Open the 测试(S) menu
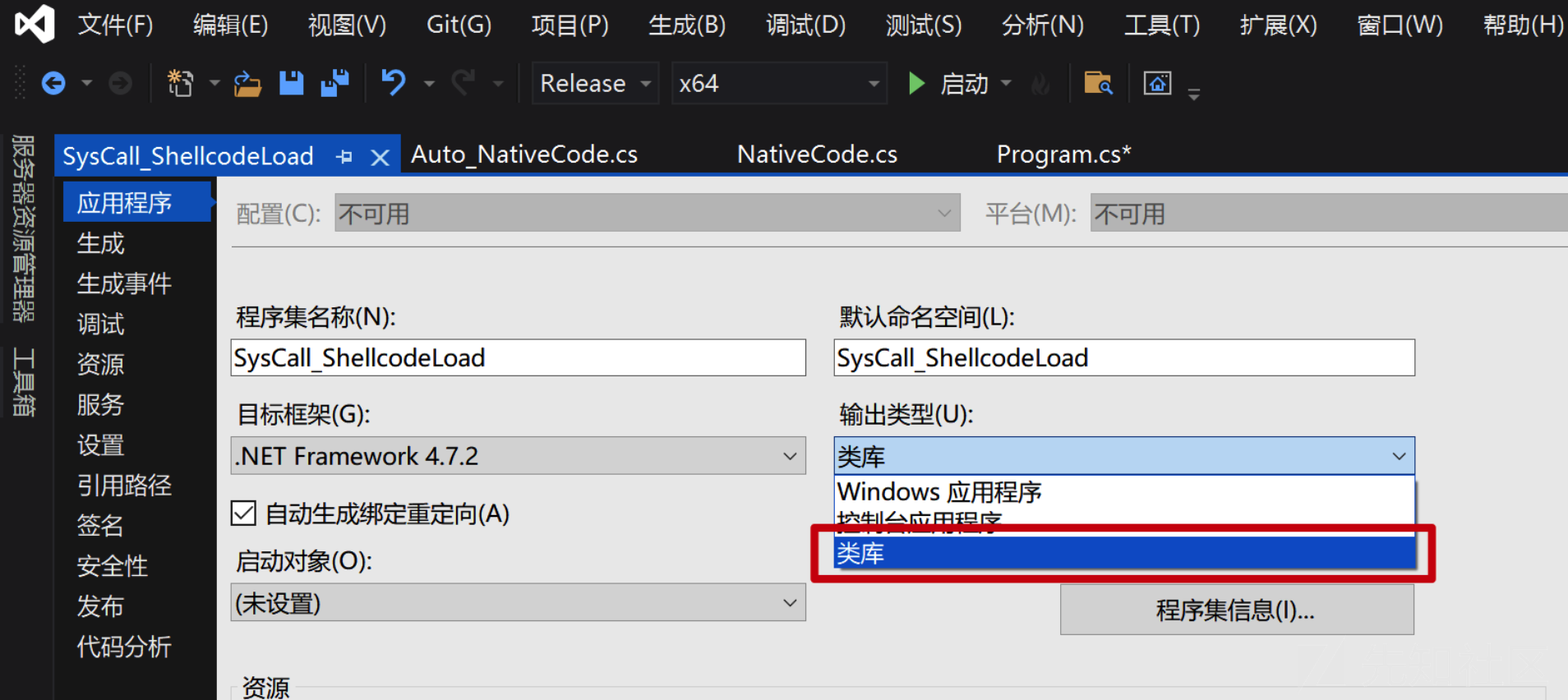The image size is (1568, 700). click(924, 25)
